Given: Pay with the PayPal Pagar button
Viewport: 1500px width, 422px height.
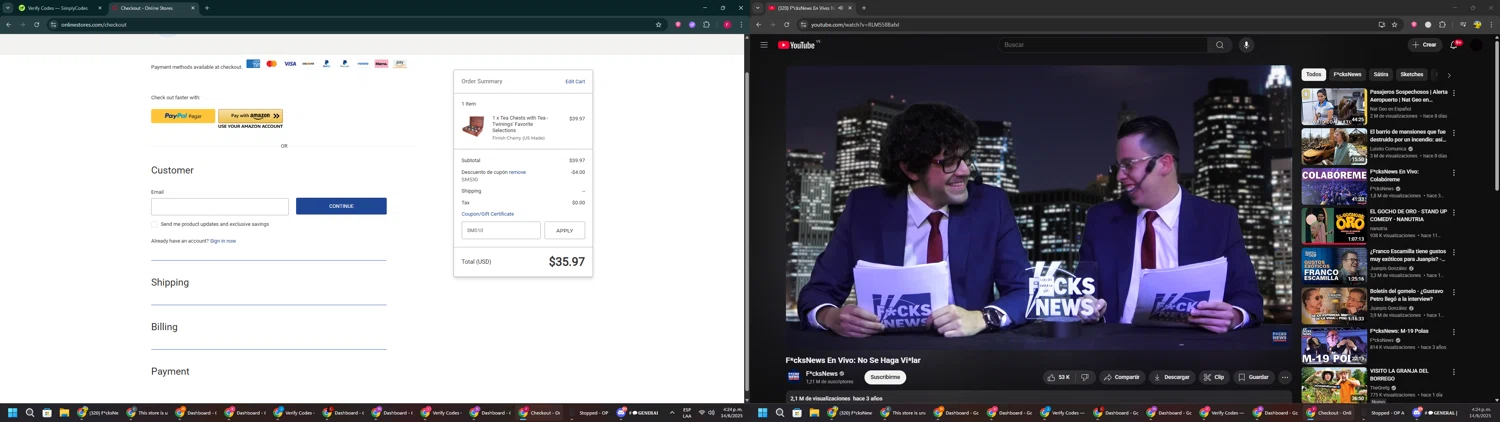Looking at the screenshot, I should click(183, 116).
